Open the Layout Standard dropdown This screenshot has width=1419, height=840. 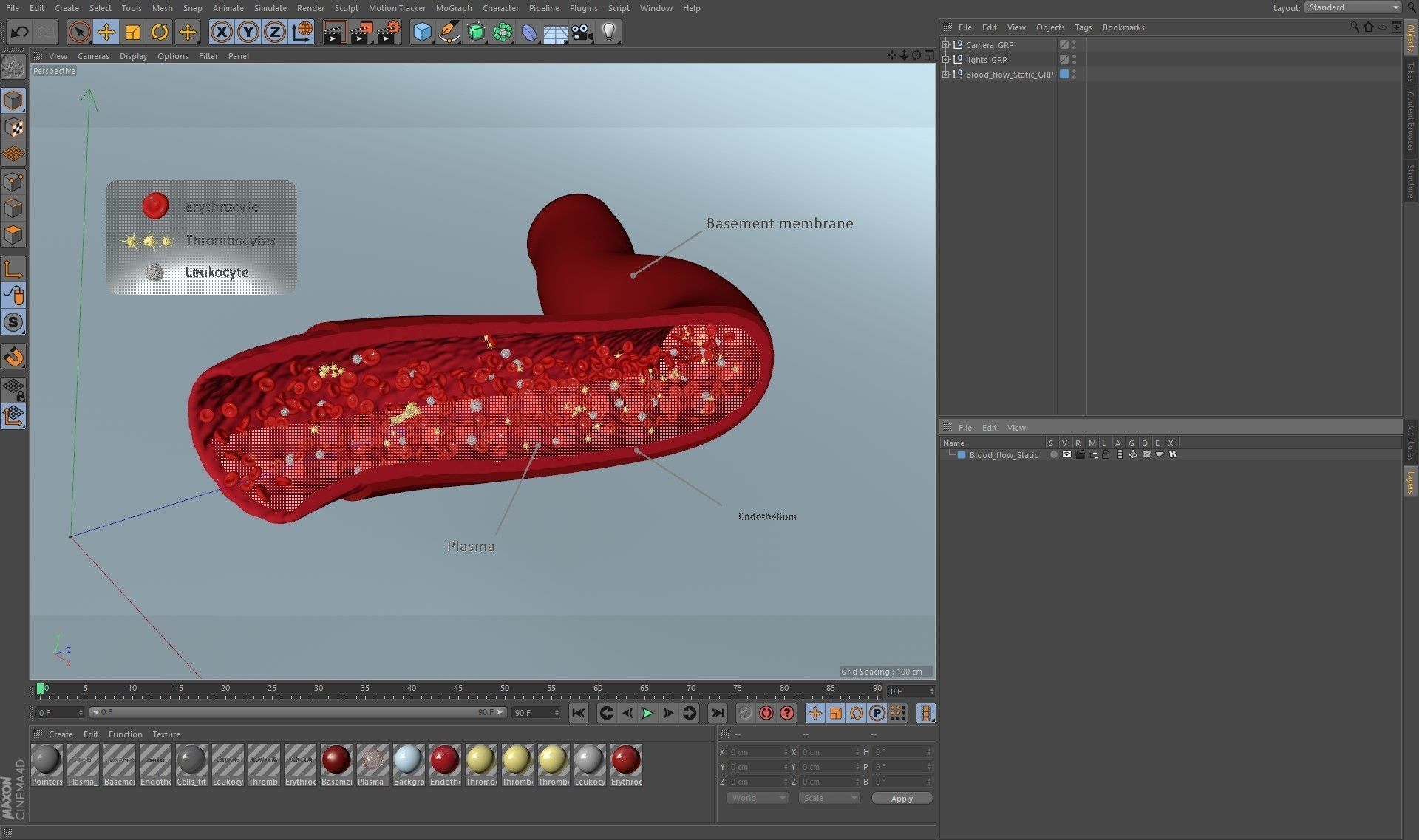point(1353,7)
